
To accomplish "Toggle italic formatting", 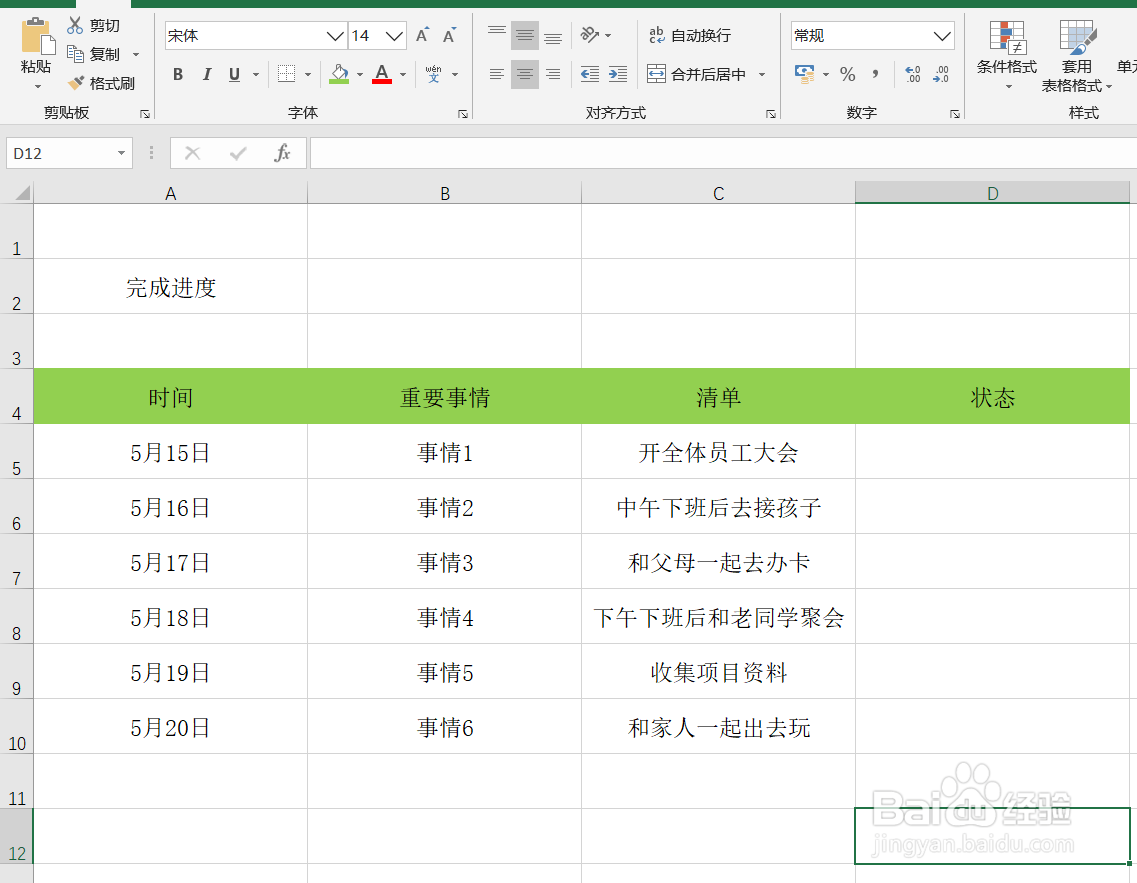I will click(206, 74).
